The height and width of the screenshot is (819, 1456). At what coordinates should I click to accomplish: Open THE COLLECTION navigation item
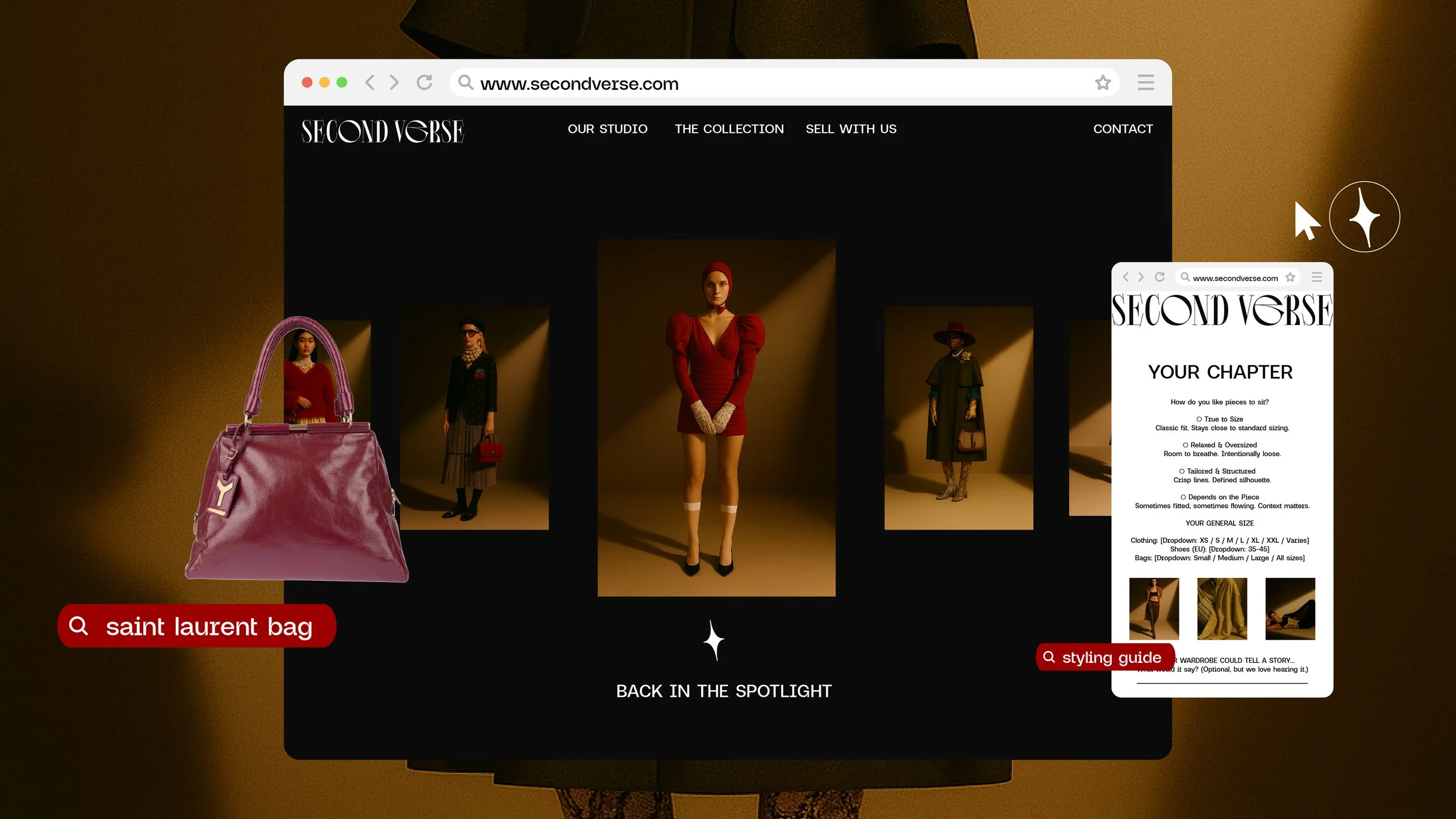tap(729, 129)
